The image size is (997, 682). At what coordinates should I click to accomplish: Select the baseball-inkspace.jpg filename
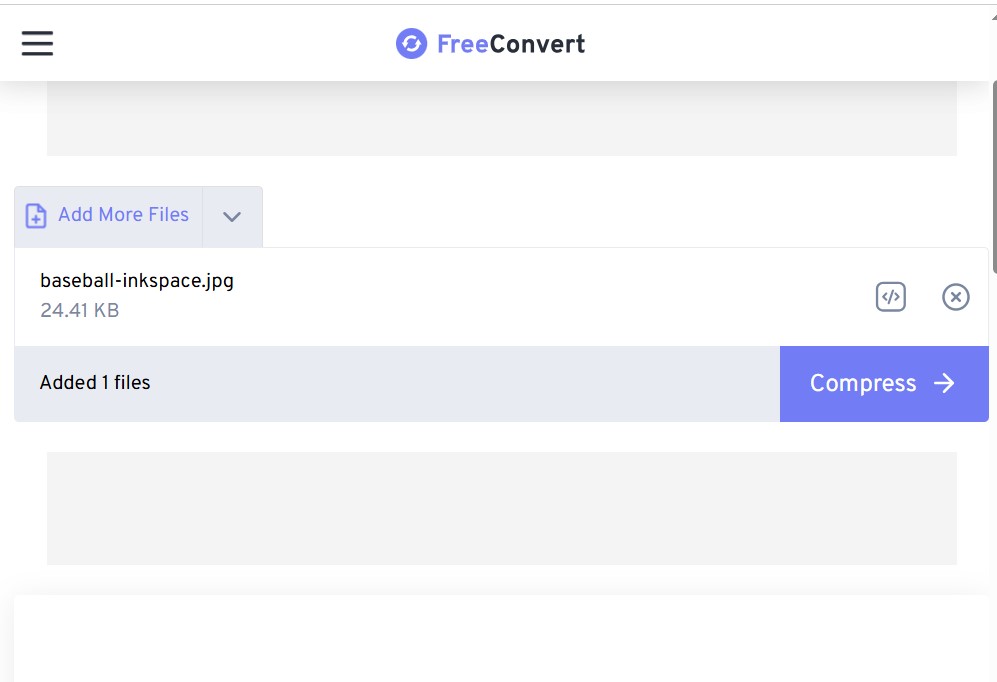(x=136, y=281)
